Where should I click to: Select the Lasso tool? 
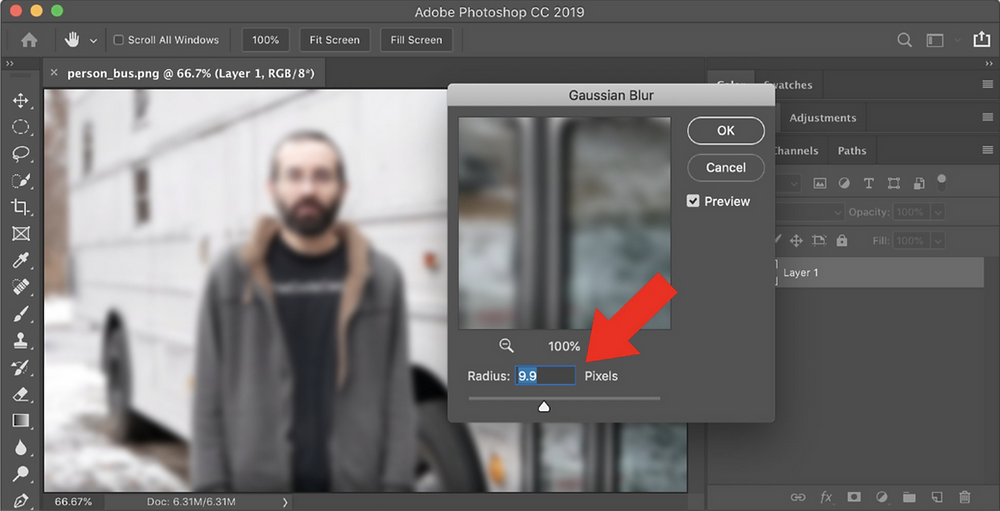(20, 154)
